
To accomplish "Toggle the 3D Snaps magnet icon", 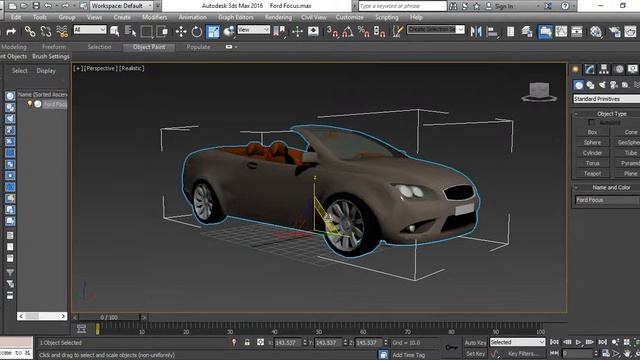I will pyautogui.click(x=332, y=31).
